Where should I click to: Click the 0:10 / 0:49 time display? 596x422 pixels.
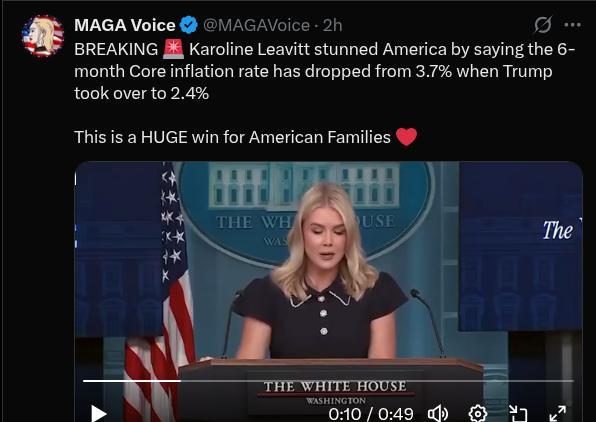[x=371, y=414]
